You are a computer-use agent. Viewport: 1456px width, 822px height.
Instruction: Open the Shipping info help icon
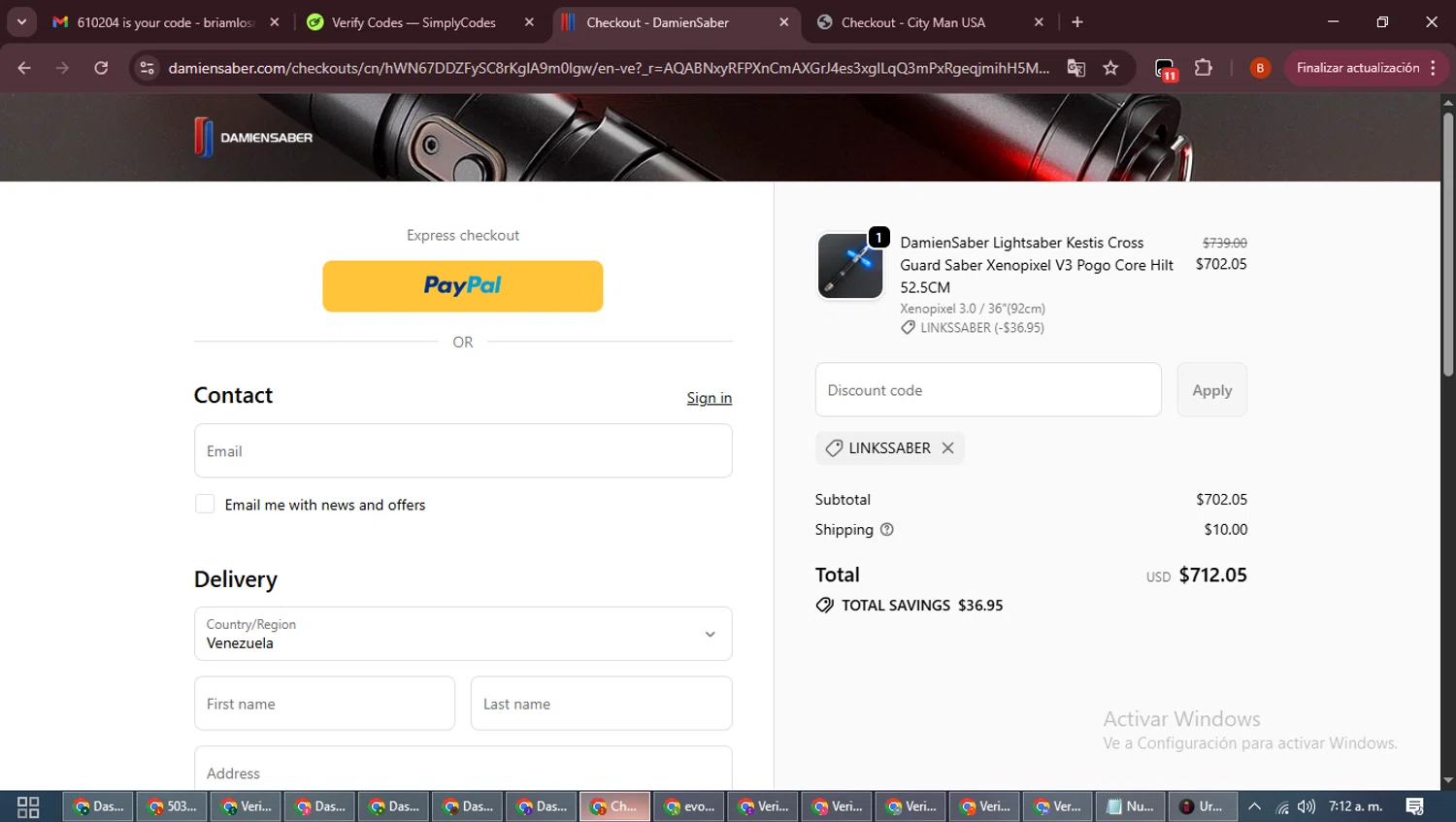point(886,529)
